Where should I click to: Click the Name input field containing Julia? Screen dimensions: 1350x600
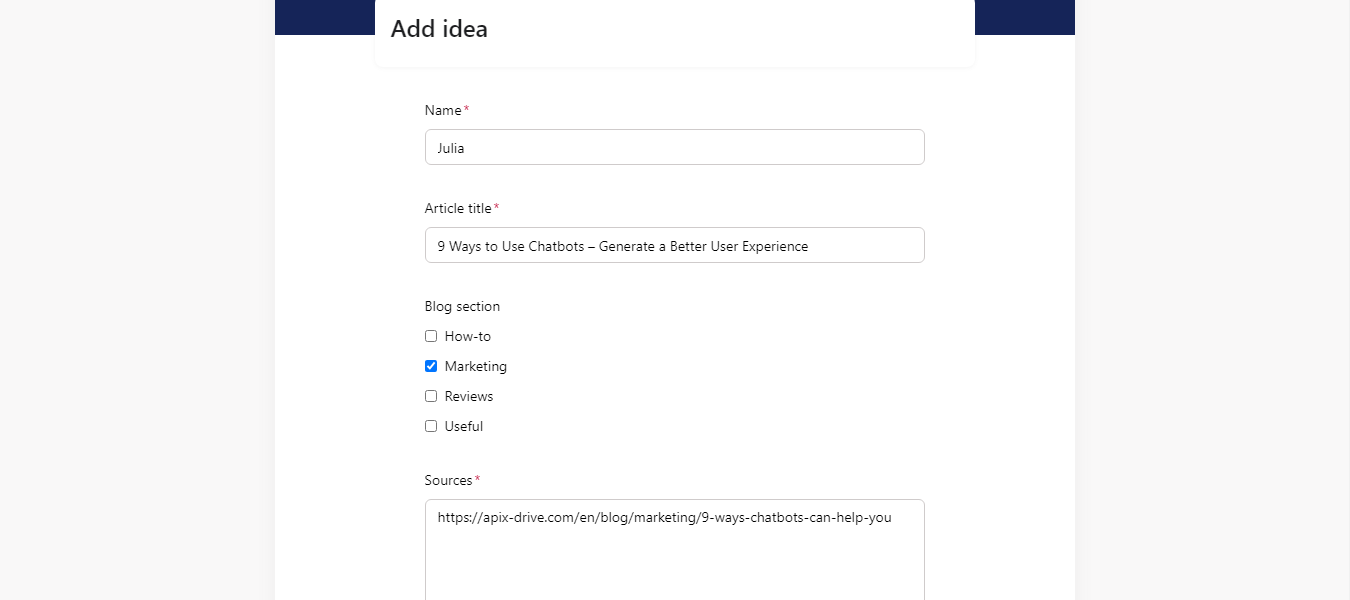tap(674, 147)
